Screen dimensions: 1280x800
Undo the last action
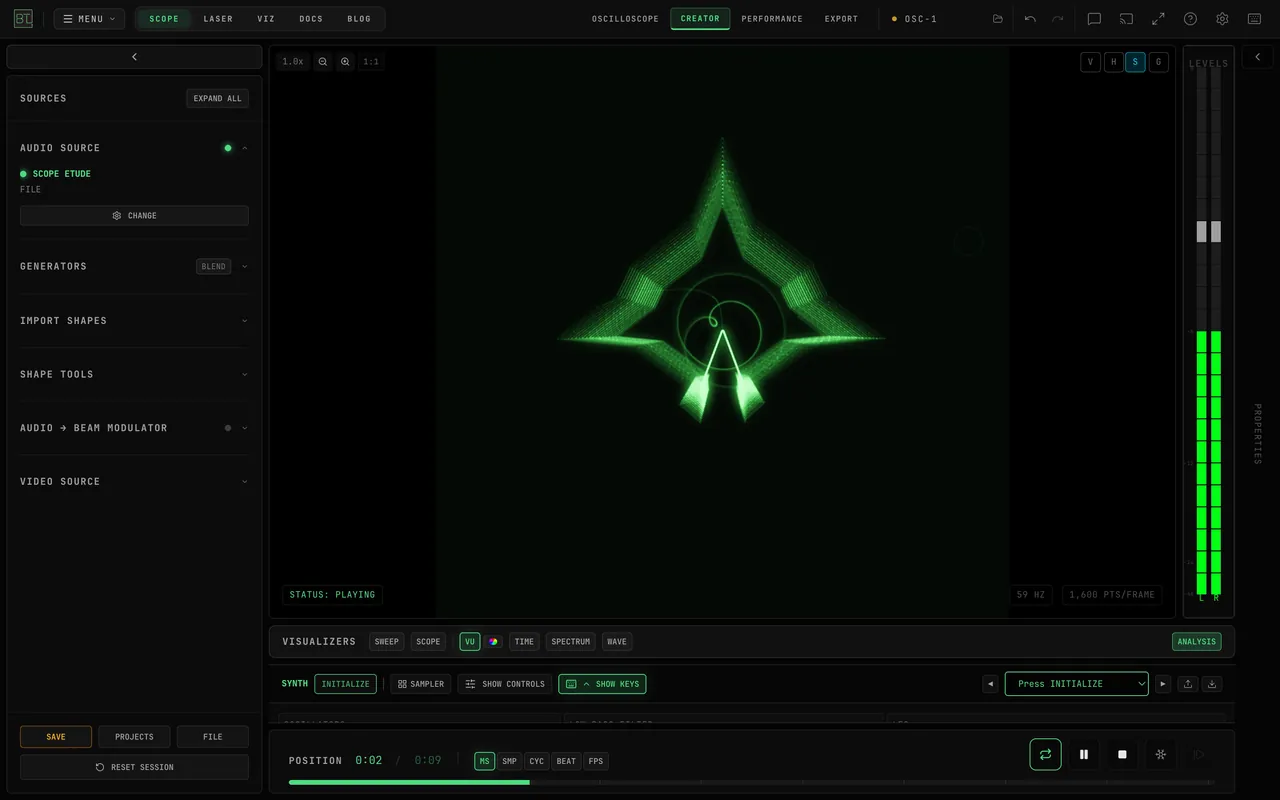click(x=1030, y=19)
